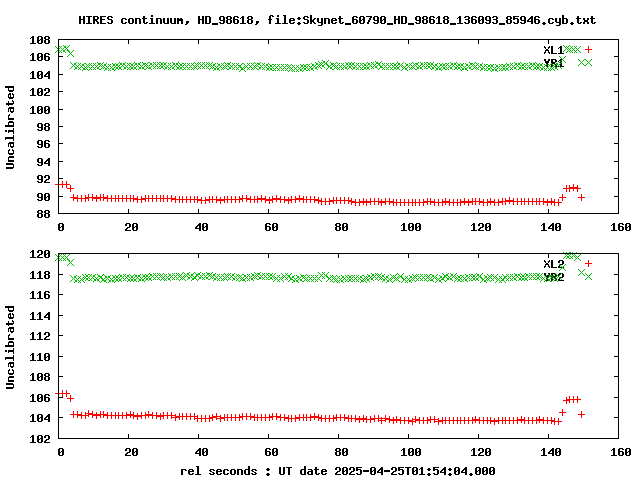Click the 'Uncalibrated' y-axis label of XL2 plot

coord(10,347)
